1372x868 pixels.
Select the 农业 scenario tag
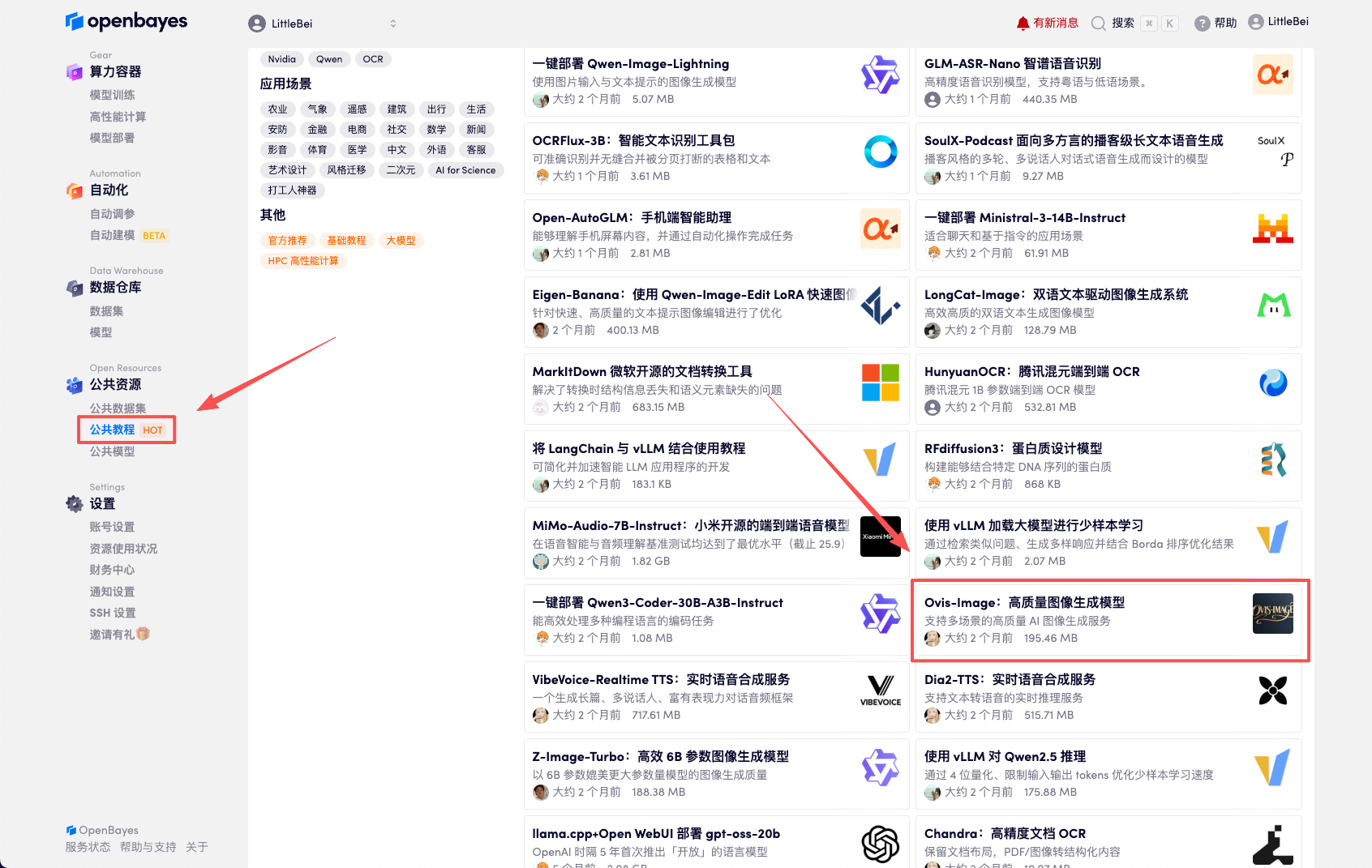(277, 109)
